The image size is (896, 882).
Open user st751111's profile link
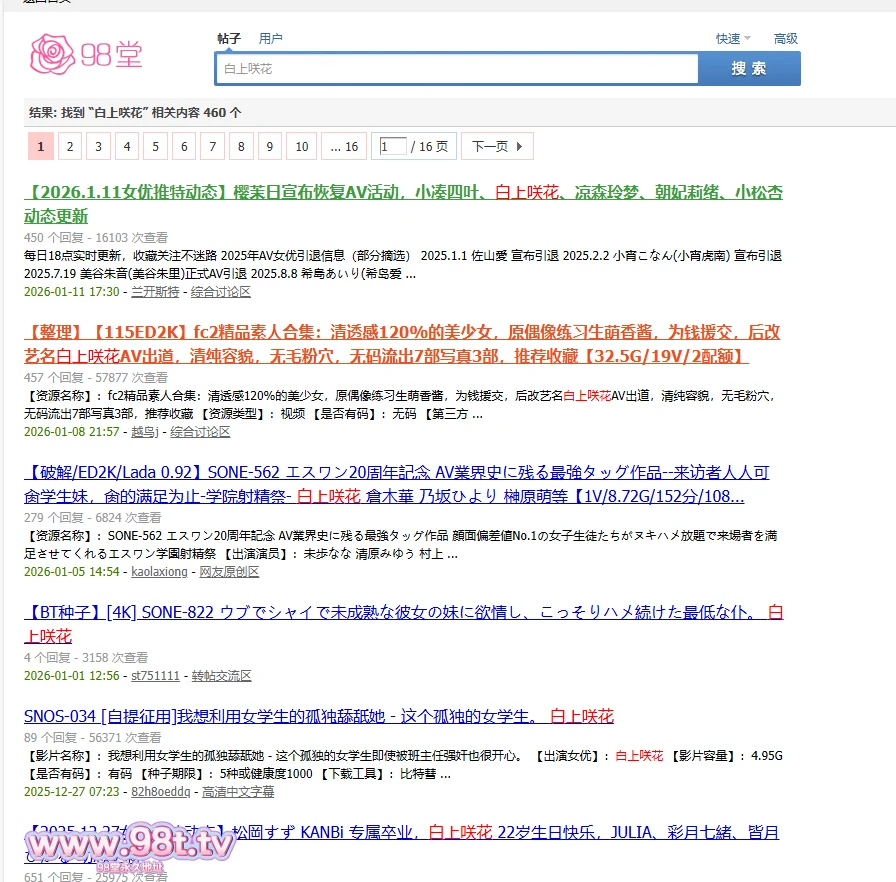[x=155, y=676]
